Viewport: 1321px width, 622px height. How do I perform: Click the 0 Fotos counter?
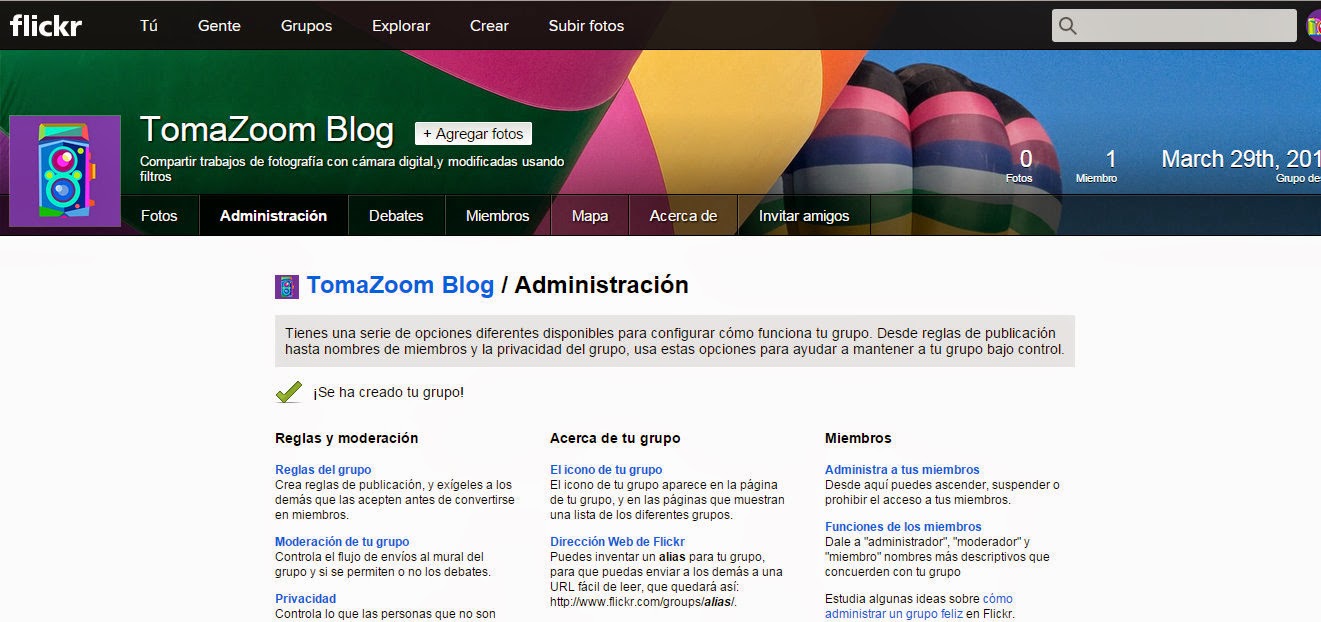pyautogui.click(x=1020, y=165)
